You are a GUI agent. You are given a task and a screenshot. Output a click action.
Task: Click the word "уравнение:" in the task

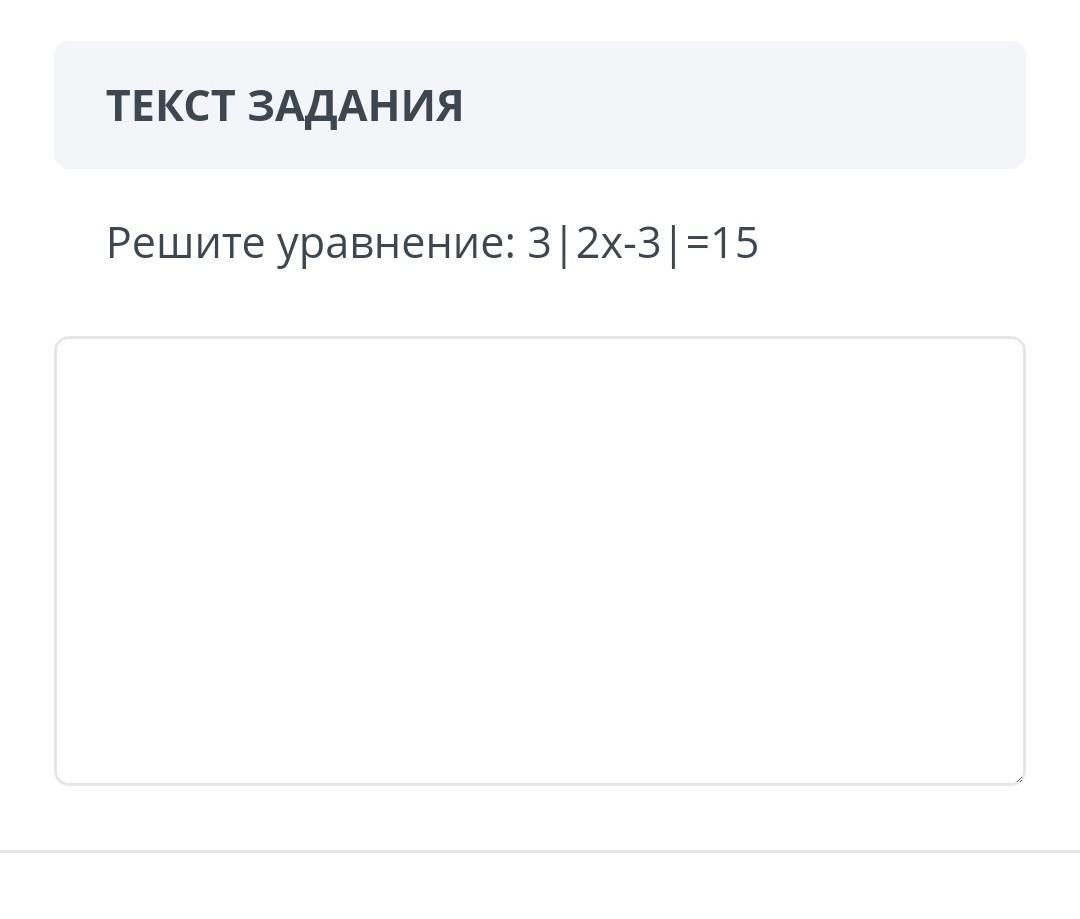(396, 243)
